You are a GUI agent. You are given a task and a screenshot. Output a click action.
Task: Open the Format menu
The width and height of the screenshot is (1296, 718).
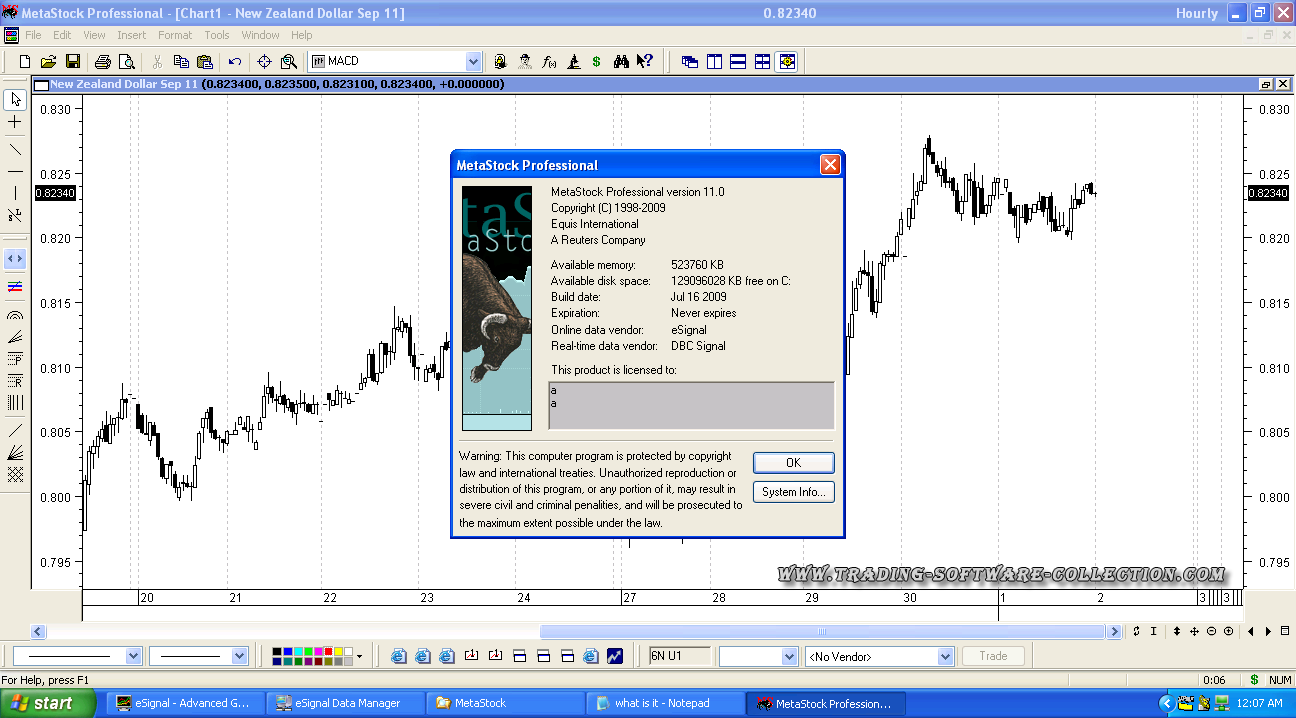point(175,35)
